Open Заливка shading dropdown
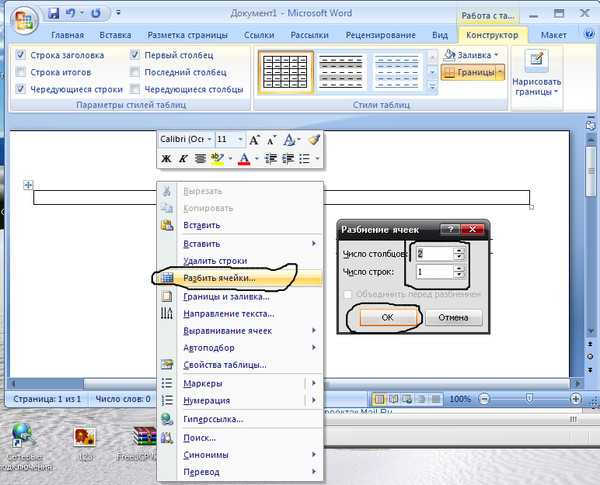The image size is (600, 485). pyautogui.click(x=471, y=55)
